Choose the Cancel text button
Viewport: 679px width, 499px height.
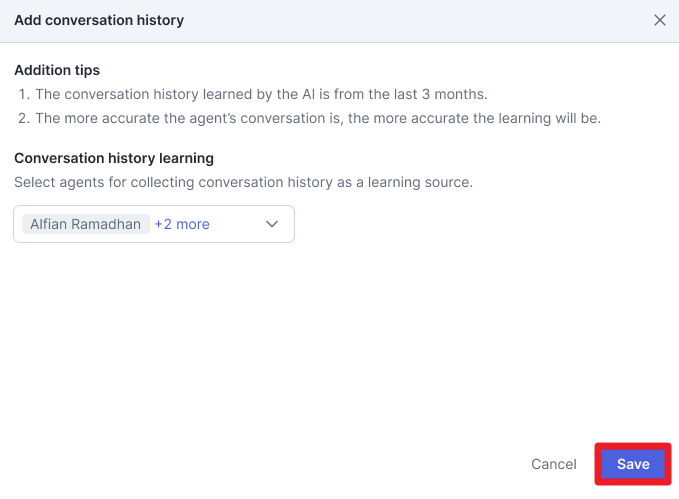tap(553, 464)
